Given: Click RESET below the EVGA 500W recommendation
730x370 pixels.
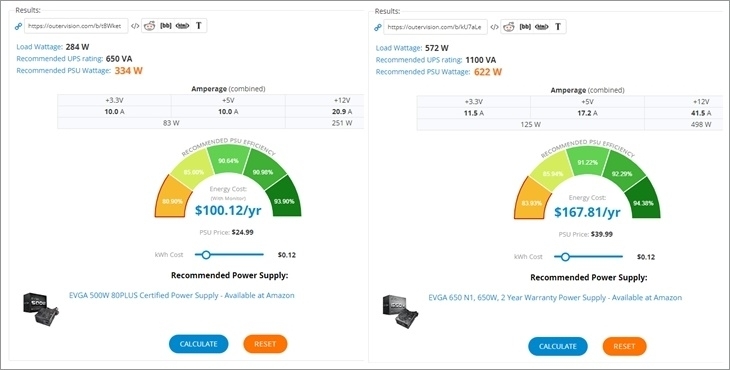Looking at the screenshot, I should point(265,344).
